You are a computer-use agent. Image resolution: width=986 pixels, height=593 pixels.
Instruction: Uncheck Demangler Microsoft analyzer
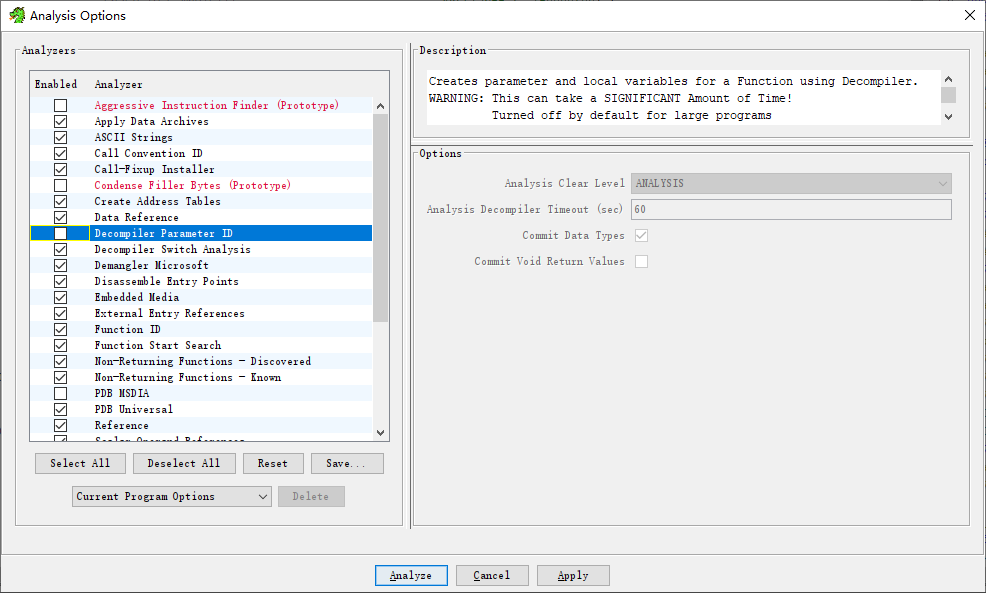coord(60,265)
